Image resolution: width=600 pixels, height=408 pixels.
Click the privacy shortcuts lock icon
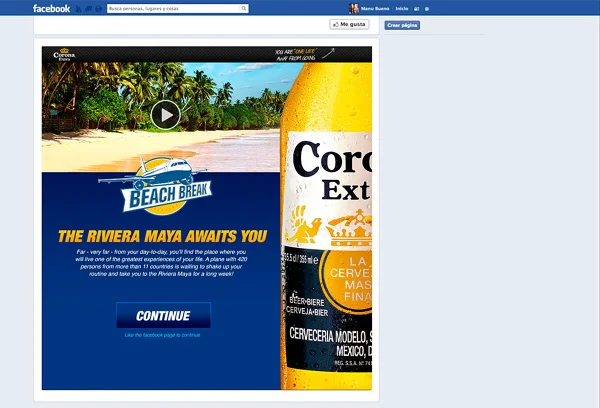point(417,9)
